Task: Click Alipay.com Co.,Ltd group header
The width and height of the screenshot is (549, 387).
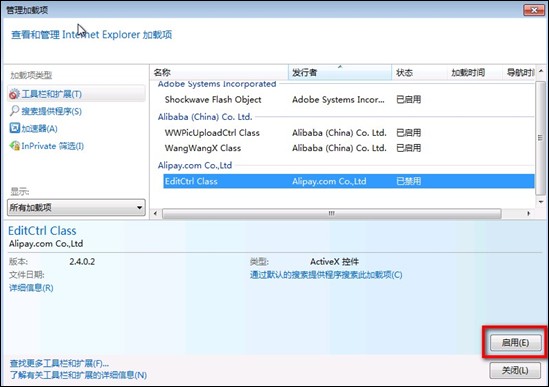Action: click(x=195, y=165)
